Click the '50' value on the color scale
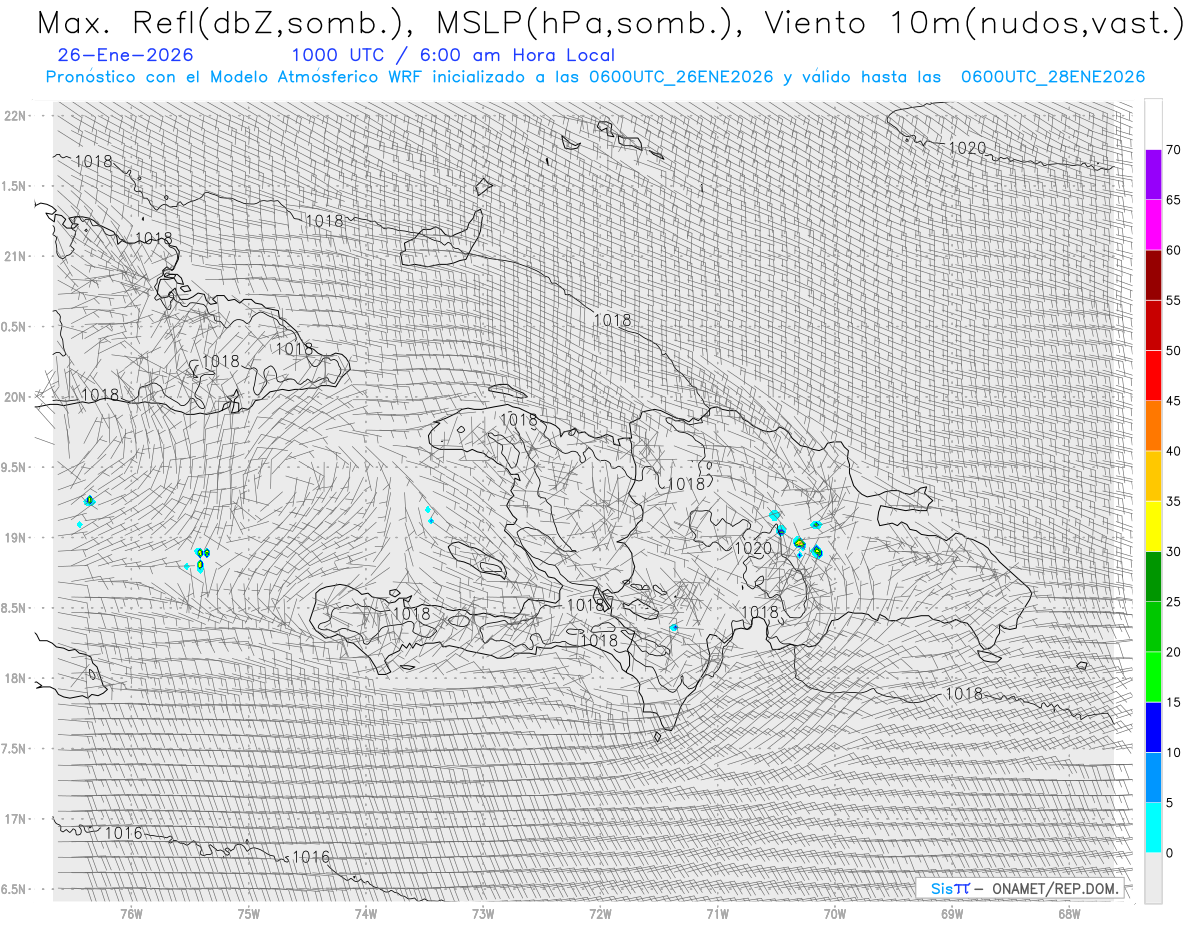Viewport: 1200px width, 927px height. pos(1174,351)
